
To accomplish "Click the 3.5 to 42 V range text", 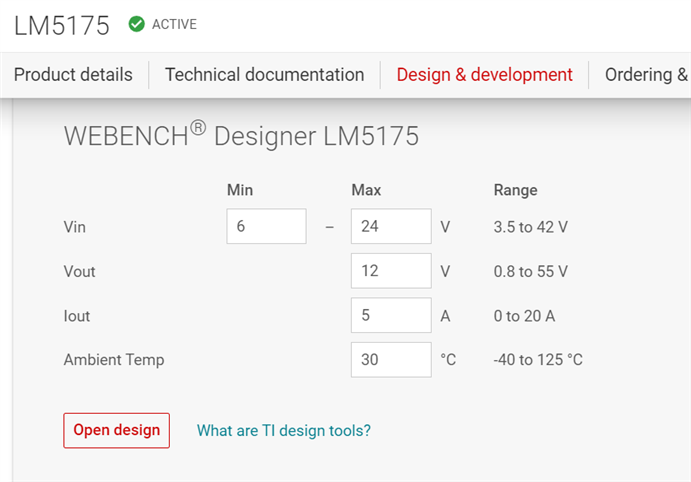I will click(530, 227).
